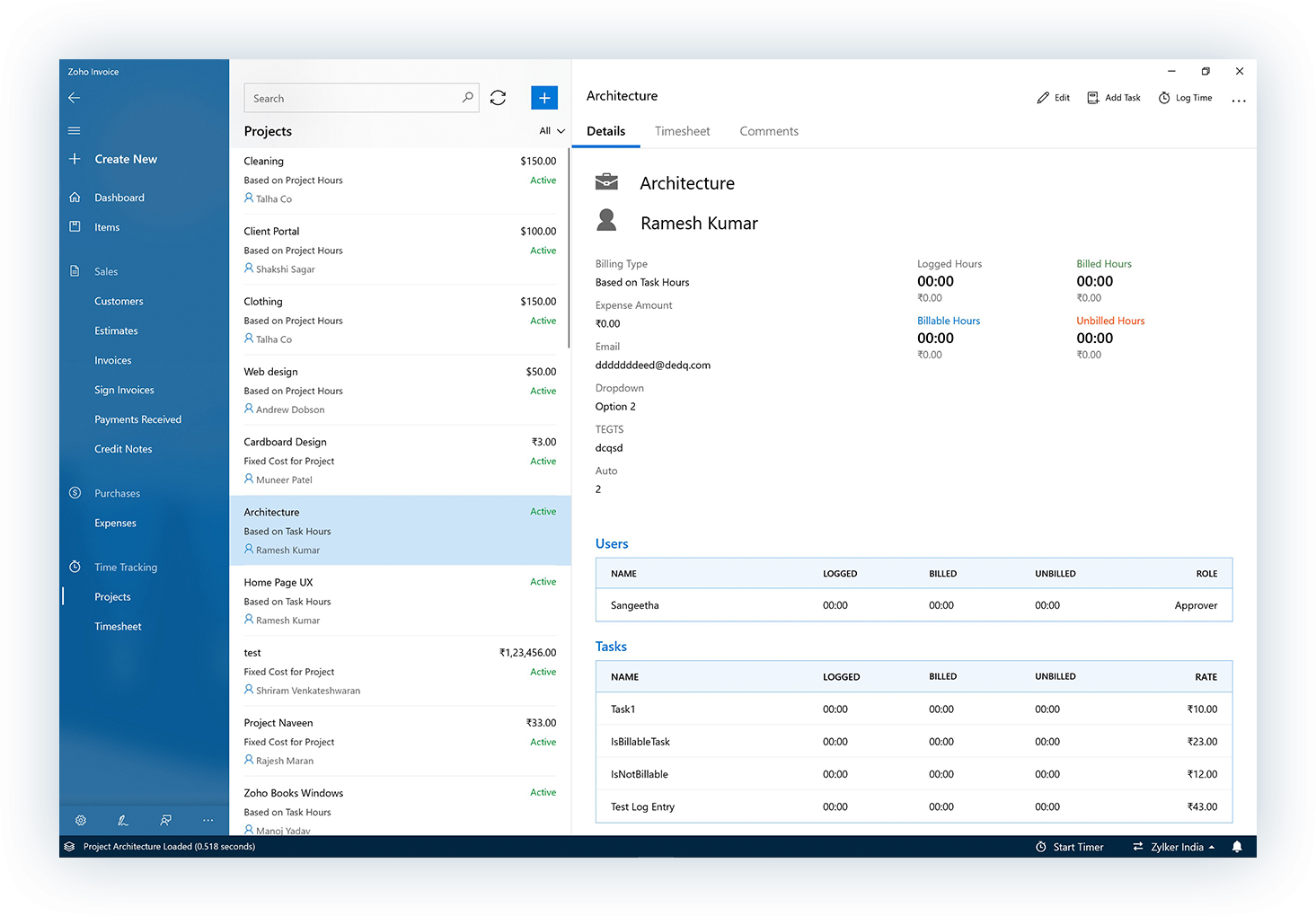The image size is (1316, 916).
Task: Open the Comments tab
Action: point(768,131)
